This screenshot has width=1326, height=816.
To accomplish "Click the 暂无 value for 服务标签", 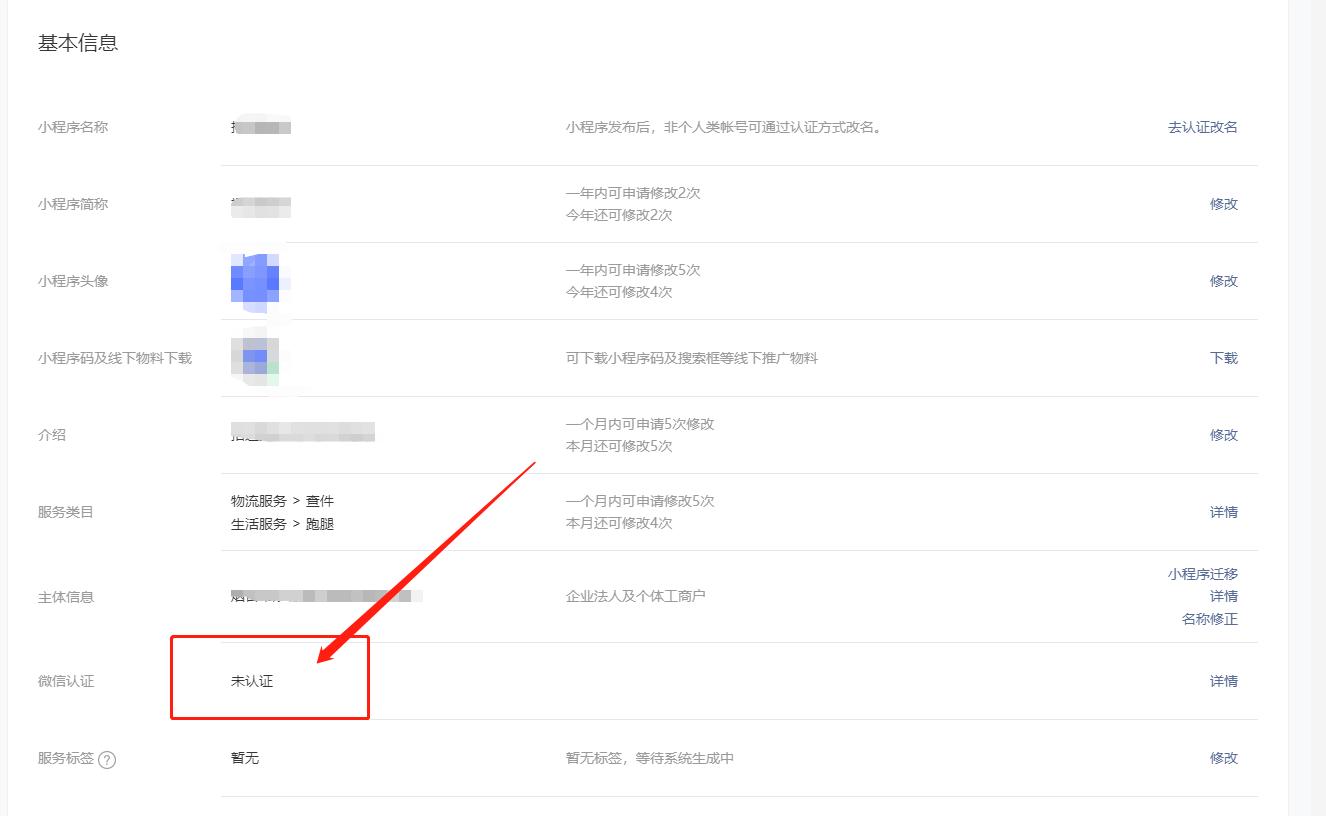I will 245,758.
